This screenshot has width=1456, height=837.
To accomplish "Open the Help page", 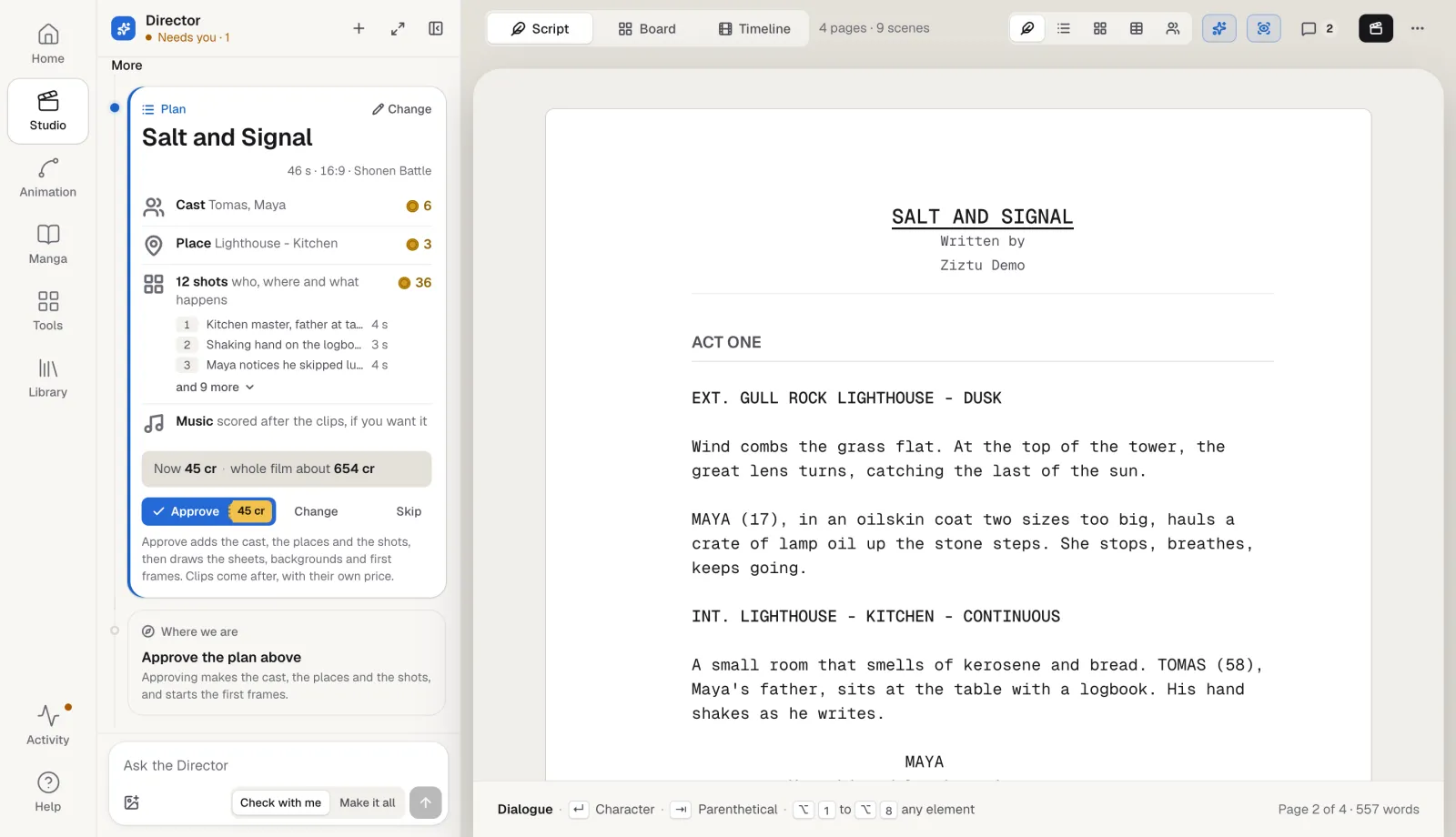I will [48, 792].
